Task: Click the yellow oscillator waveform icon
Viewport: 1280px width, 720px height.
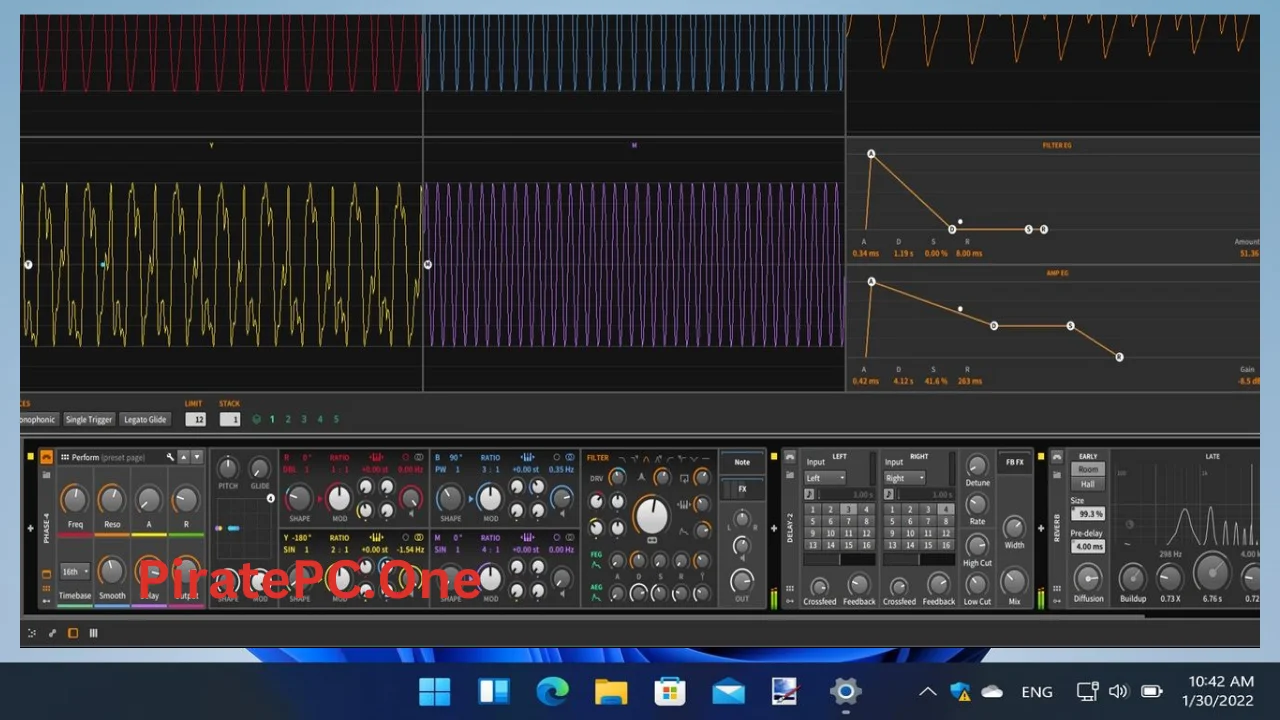Action: point(376,537)
